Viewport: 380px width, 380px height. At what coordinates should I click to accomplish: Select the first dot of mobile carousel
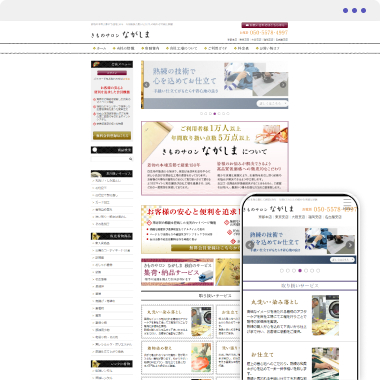282,271
